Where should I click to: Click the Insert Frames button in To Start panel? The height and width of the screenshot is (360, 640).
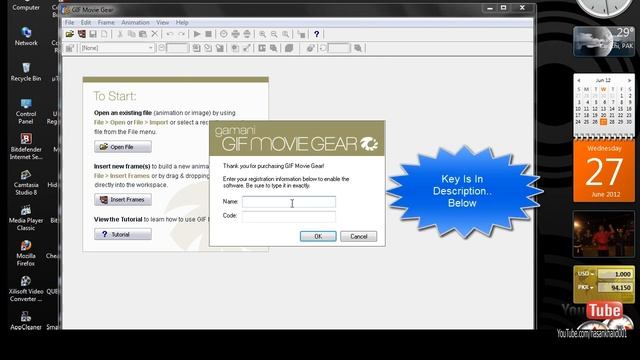point(123,200)
